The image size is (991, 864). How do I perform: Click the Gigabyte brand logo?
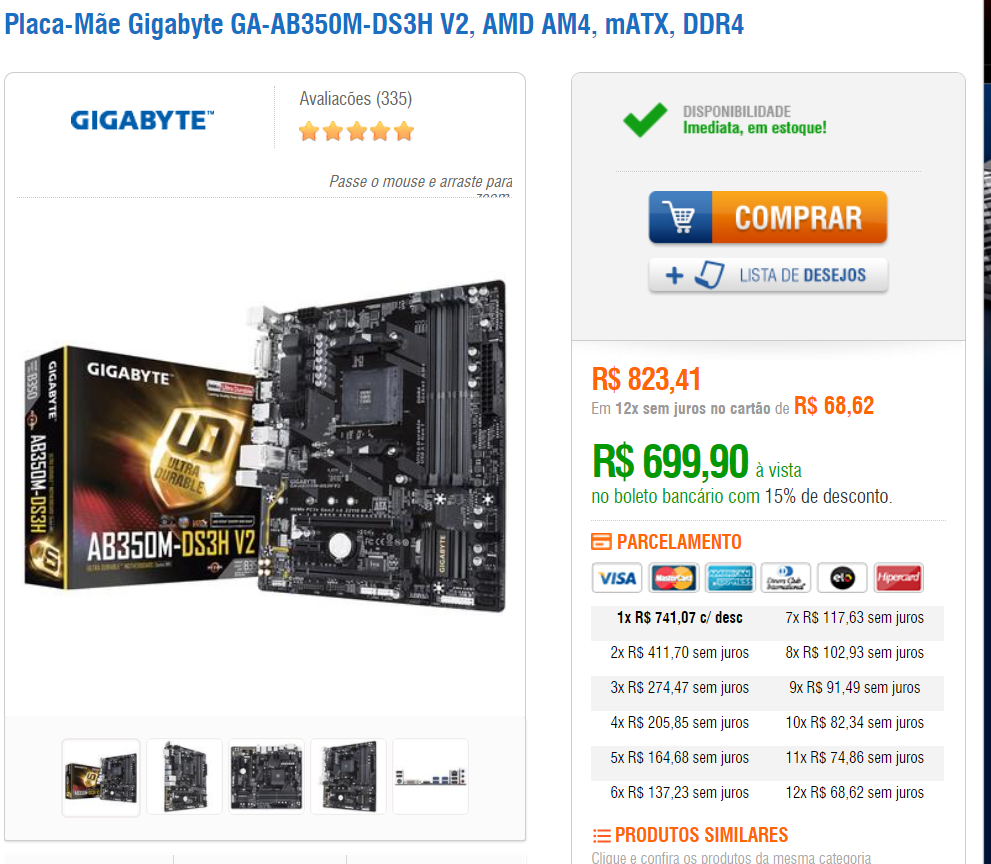click(x=142, y=119)
